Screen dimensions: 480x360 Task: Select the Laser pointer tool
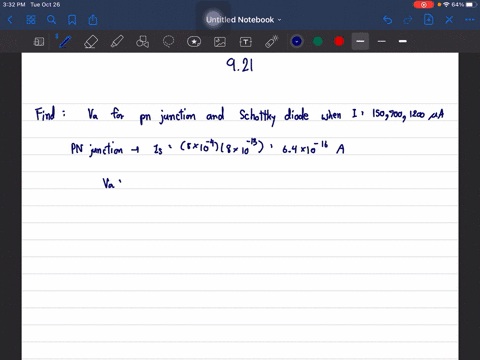[272, 42]
